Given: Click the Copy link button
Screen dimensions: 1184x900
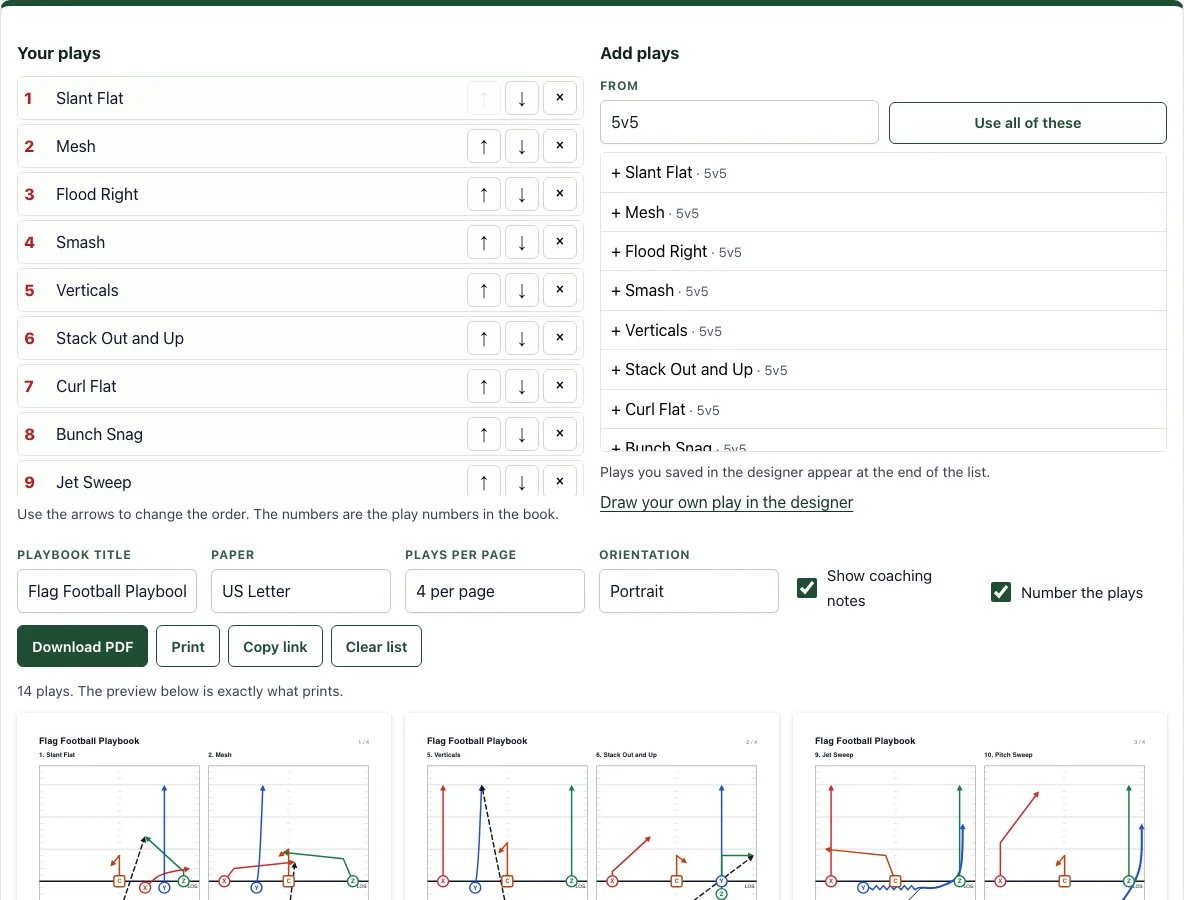Looking at the screenshot, I should pyautogui.click(x=275, y=646).
